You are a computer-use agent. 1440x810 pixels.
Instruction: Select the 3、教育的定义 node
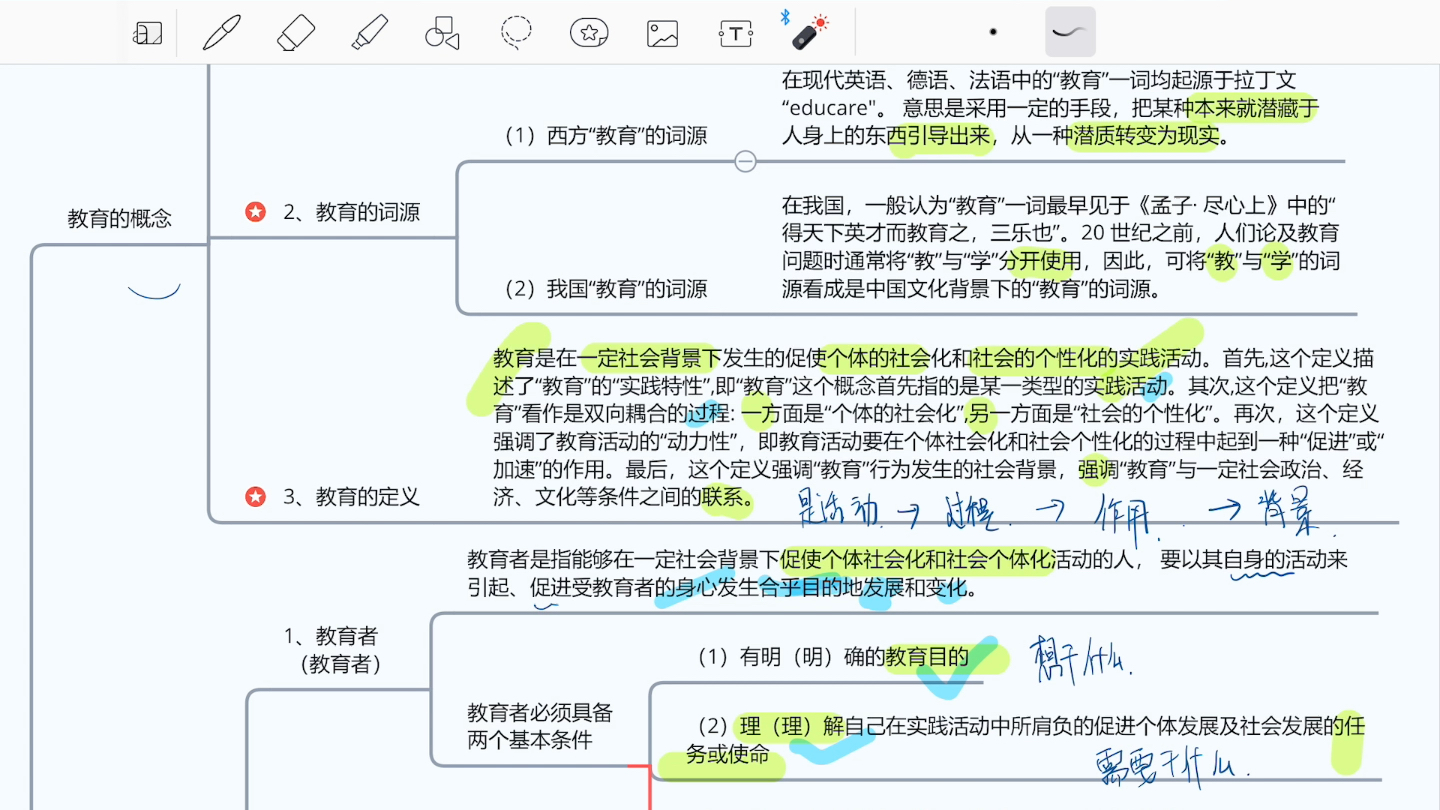pos(351,496)
